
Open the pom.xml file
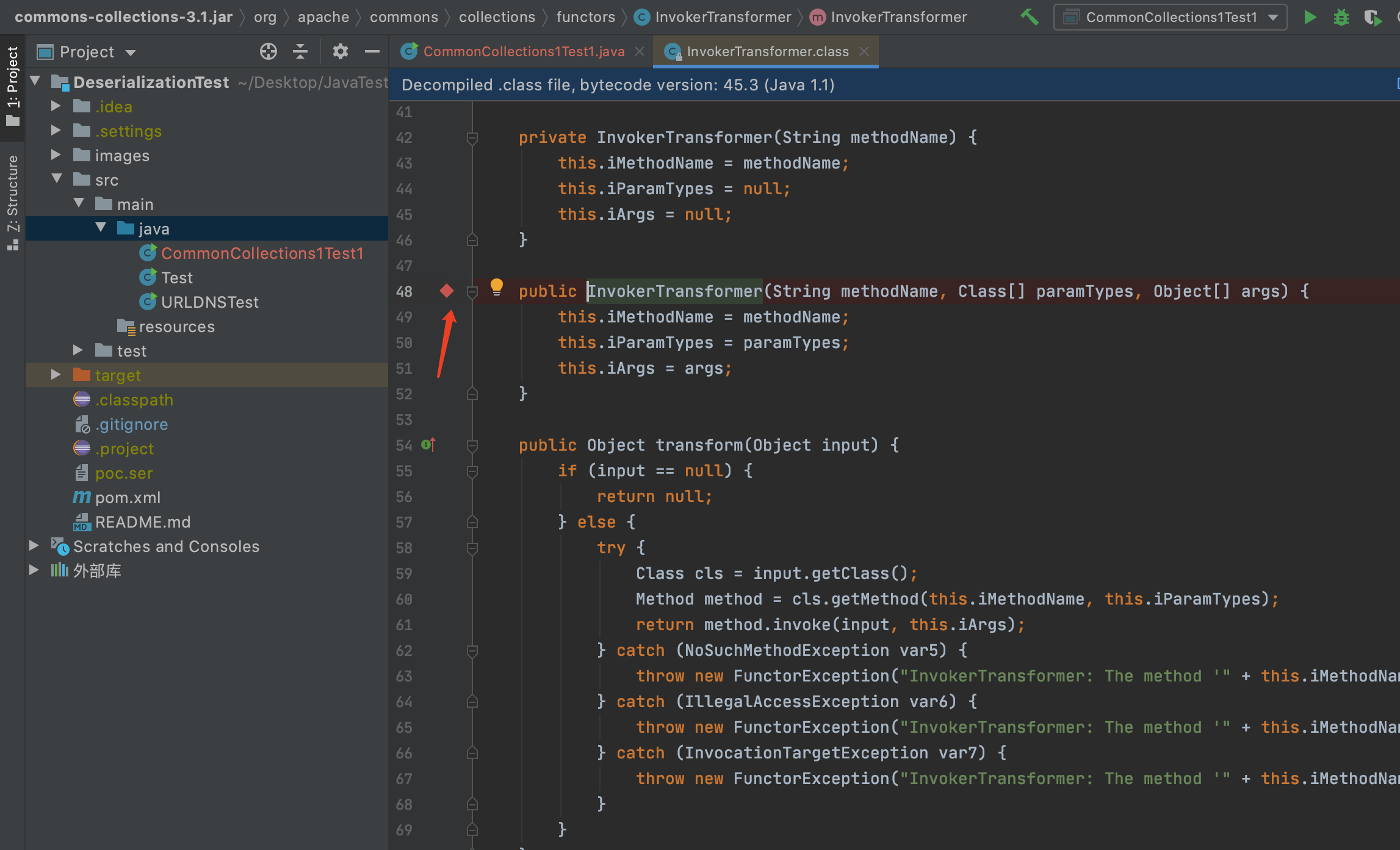click(128, 498)
